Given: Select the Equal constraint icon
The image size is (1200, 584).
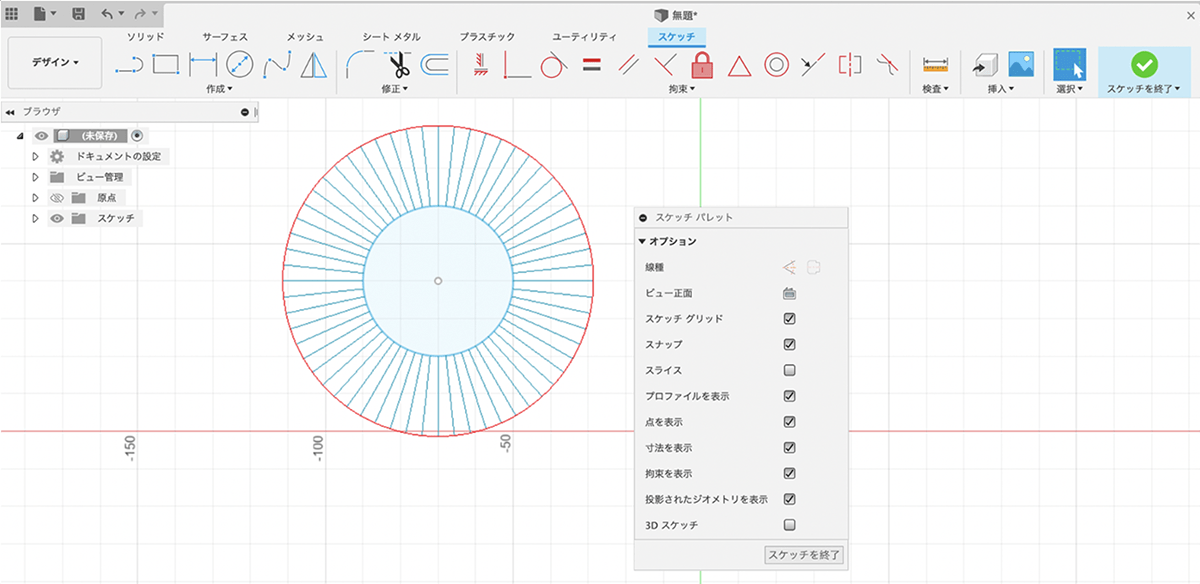Looking at the screenshot, I should pos(591,66).
